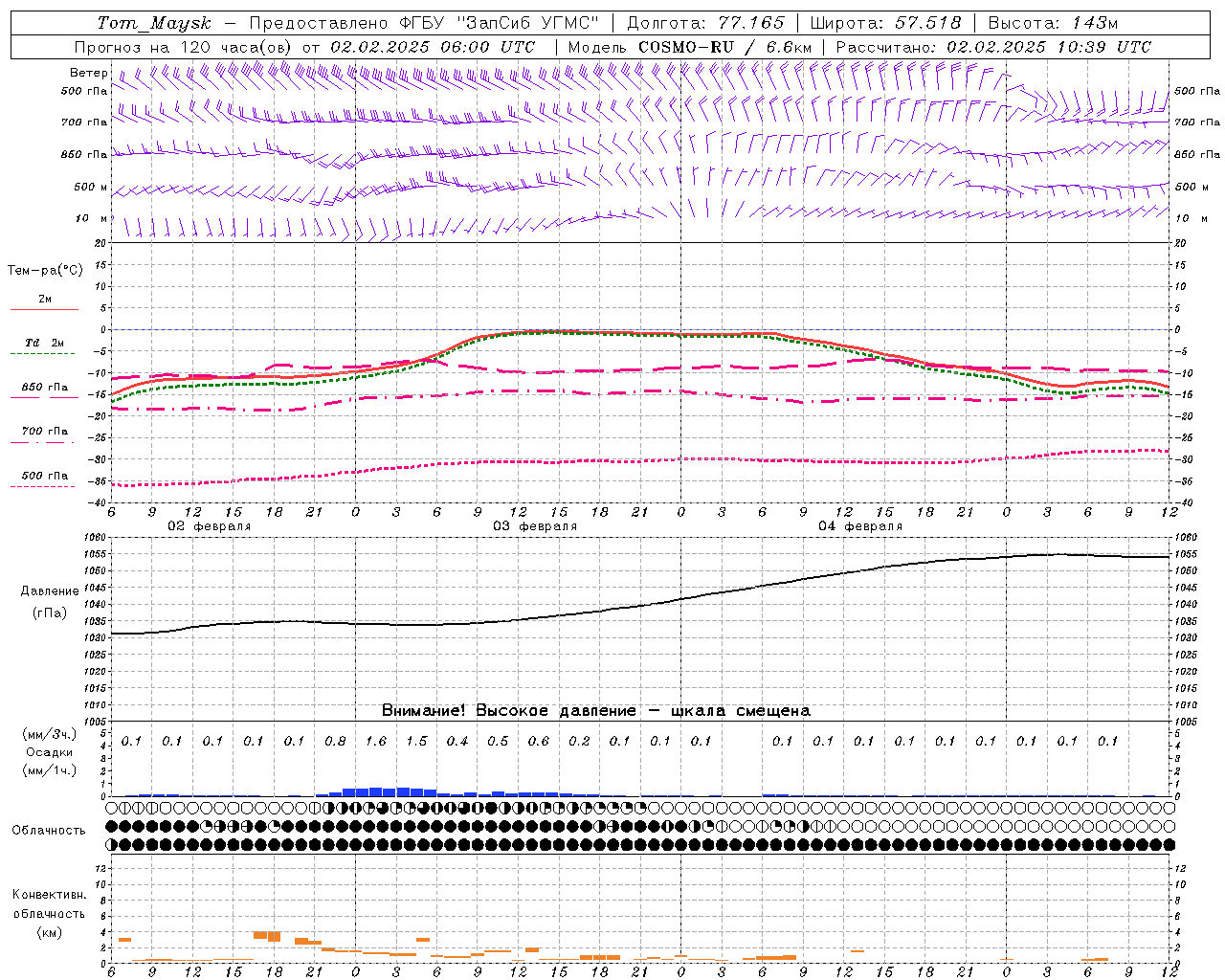
Task: Select the precipitation value 1.6
Action: click(376, 741)
